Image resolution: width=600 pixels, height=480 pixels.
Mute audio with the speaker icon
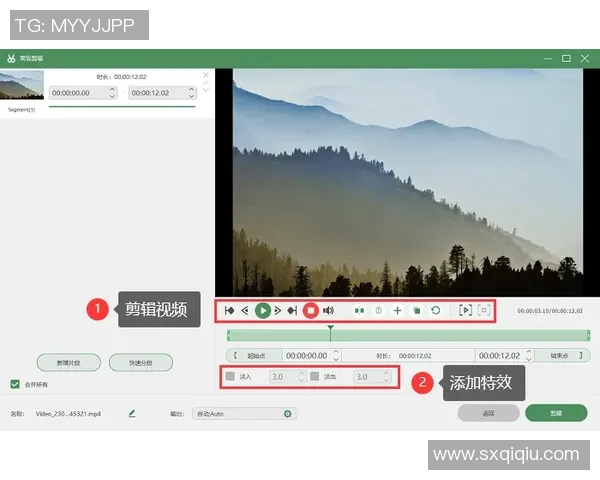[328, 311]
